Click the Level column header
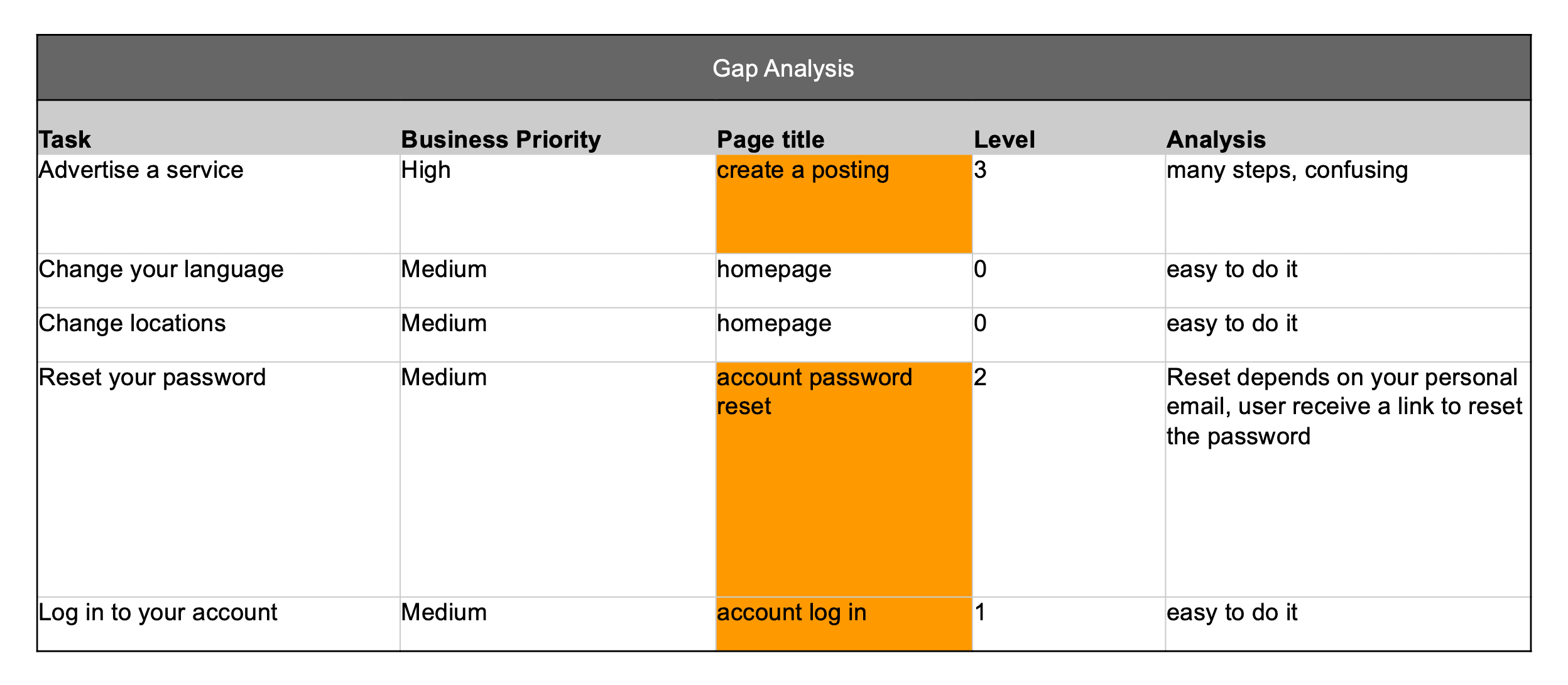Image resolution: width=1568 pixels, height=685 pixels. [1004, 140]
